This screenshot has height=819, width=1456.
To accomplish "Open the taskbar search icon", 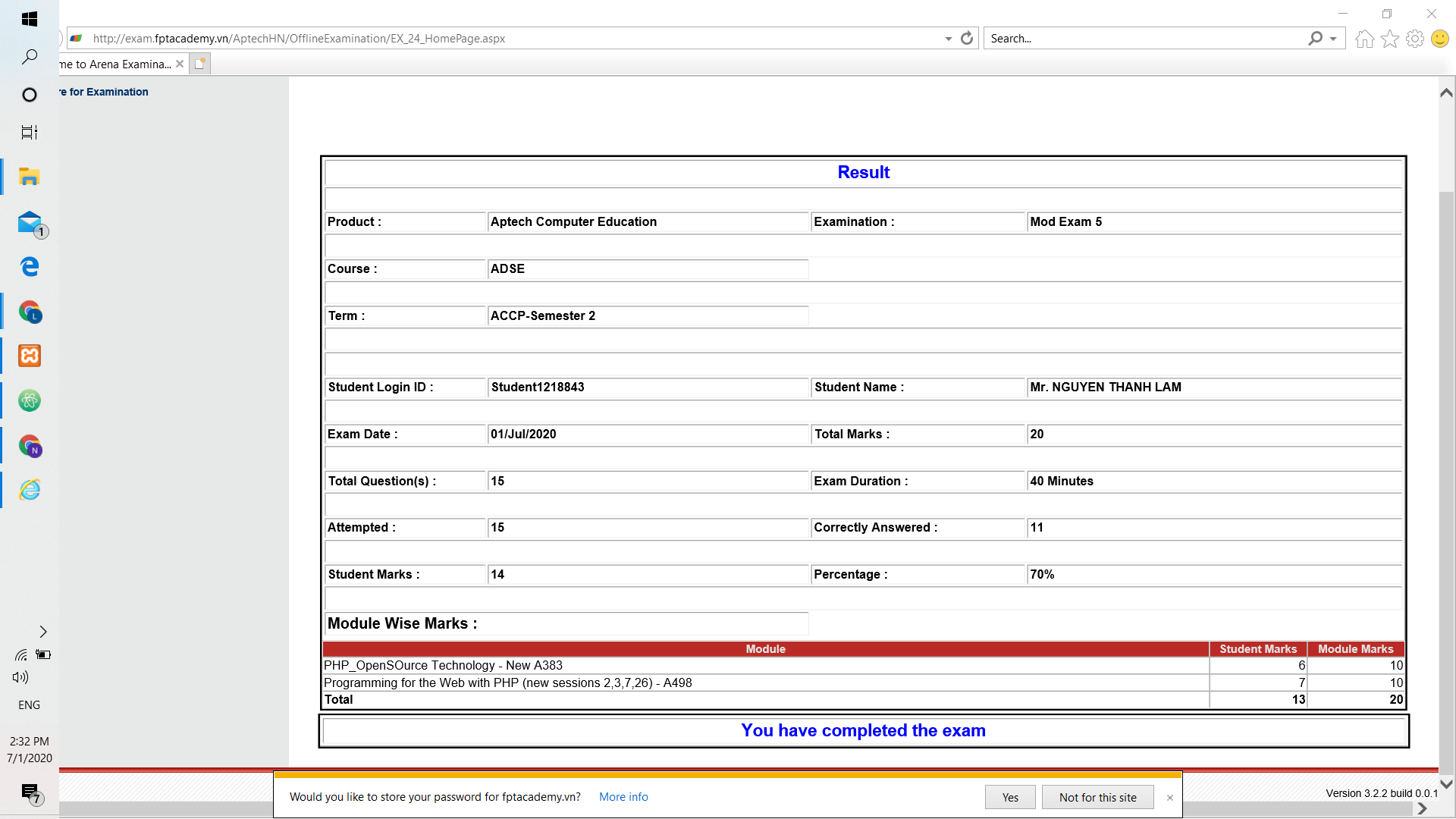I will click(x=30, y=57).
